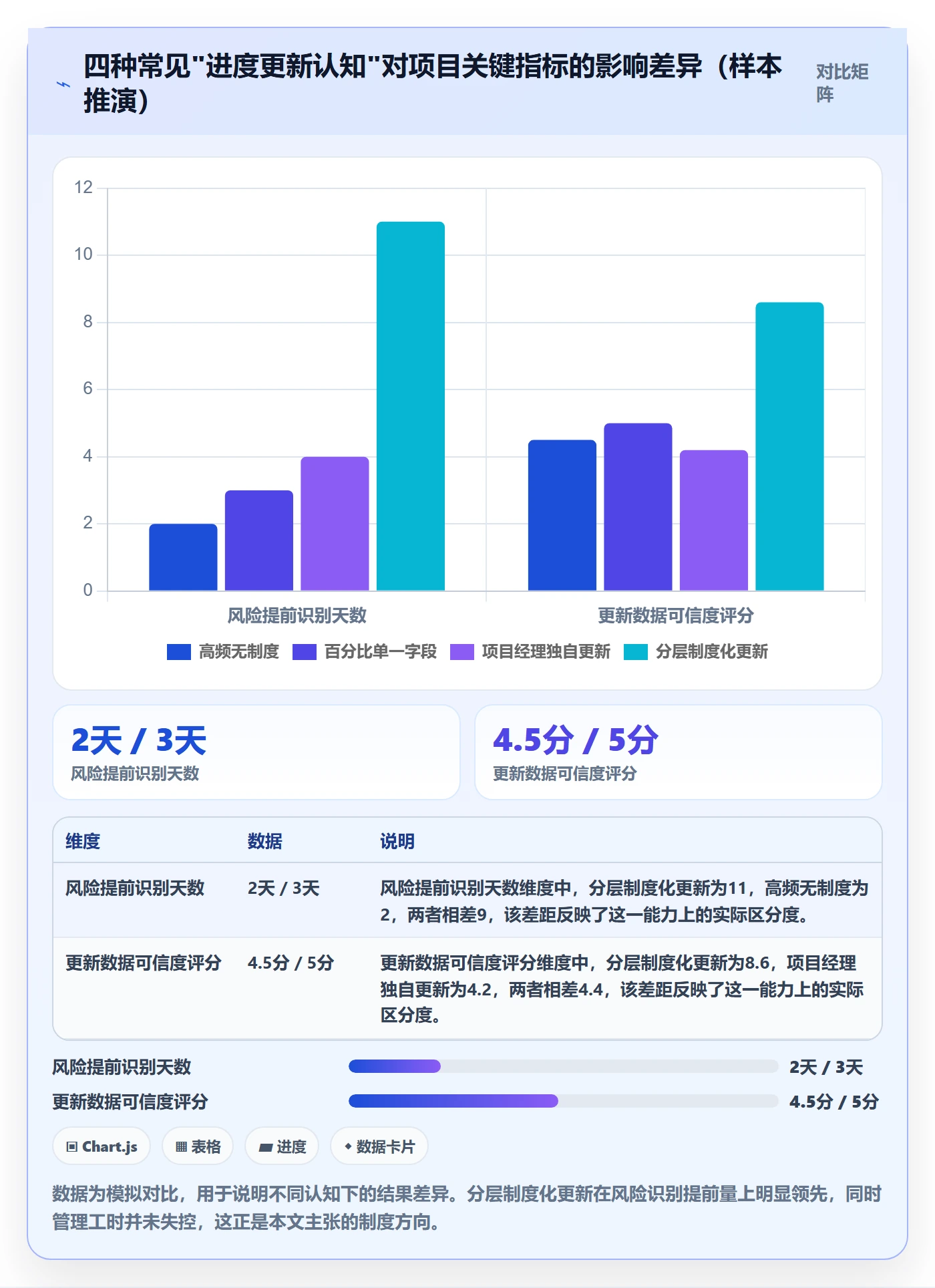
Task: Click the Chart.js tag chip
Action: [x=102, y=1146]
